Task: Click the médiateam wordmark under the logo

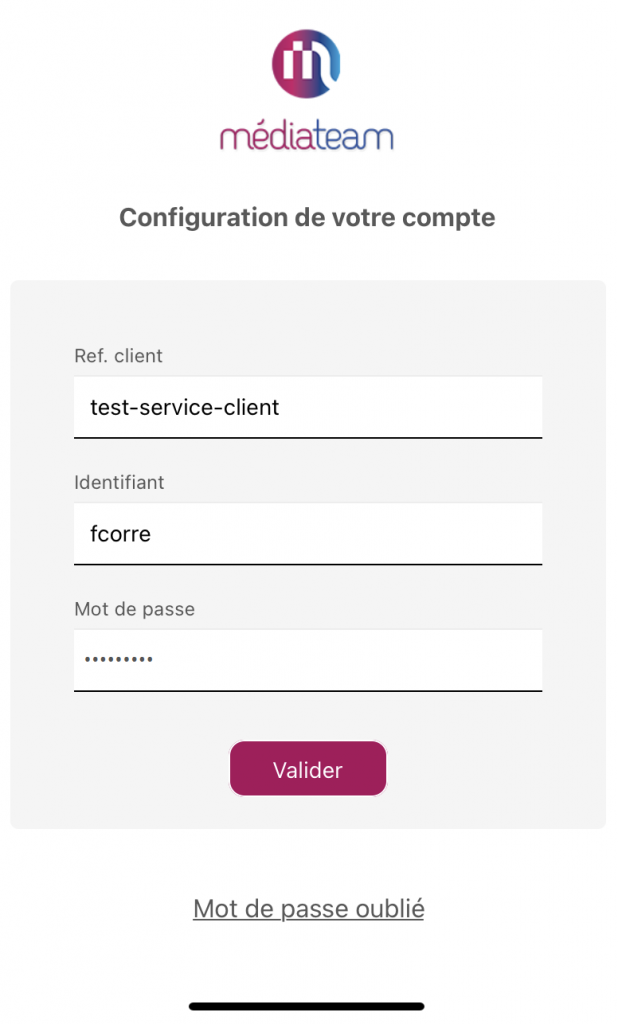Action: pos(306,135)
